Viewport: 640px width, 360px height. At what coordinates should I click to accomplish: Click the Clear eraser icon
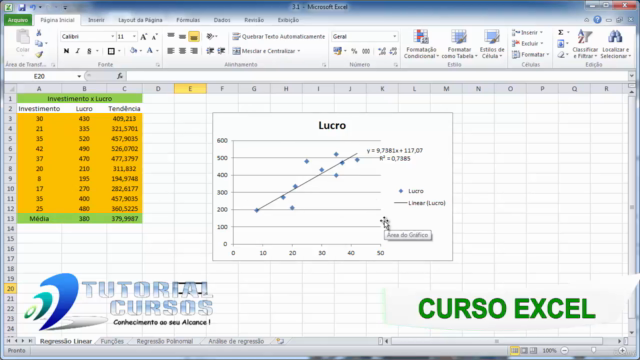coord(561,54)
